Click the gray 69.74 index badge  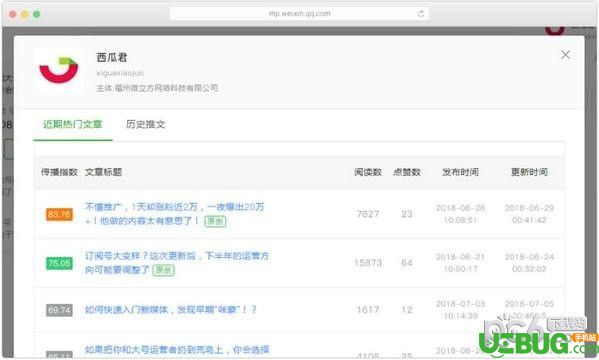pos(59,310)
